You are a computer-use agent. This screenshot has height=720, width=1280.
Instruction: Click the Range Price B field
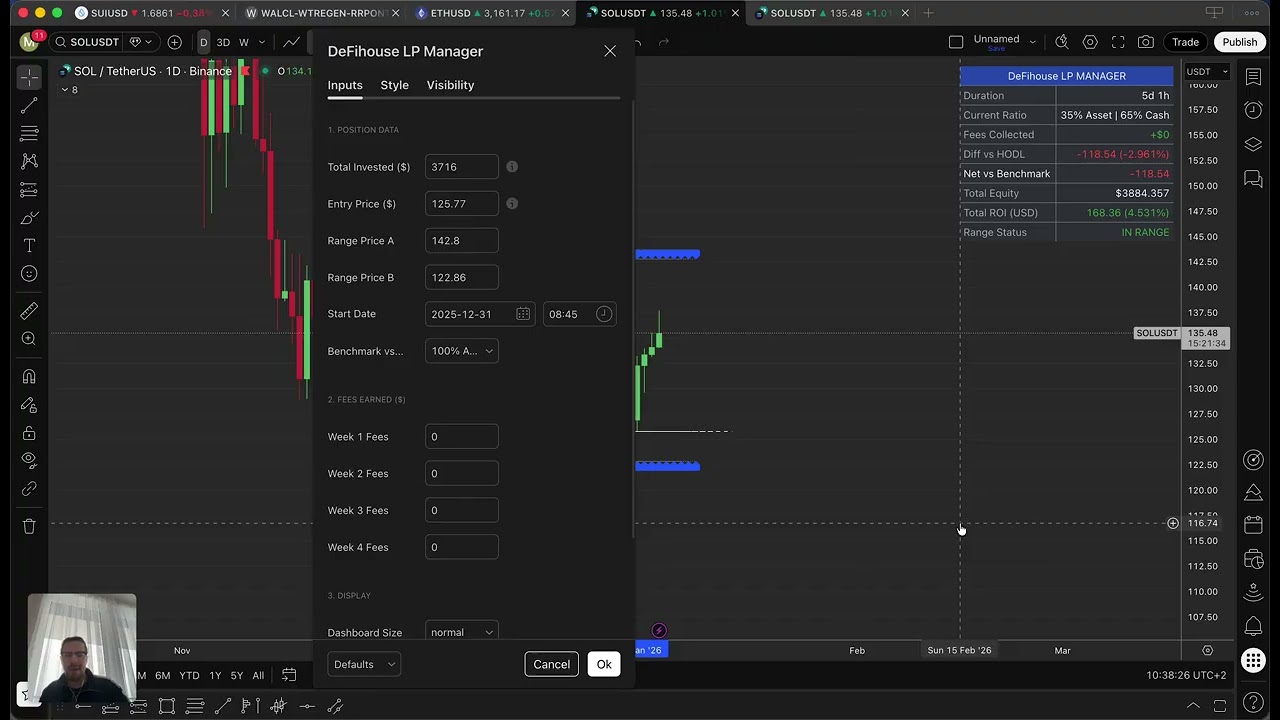click(x=461, y=278)
